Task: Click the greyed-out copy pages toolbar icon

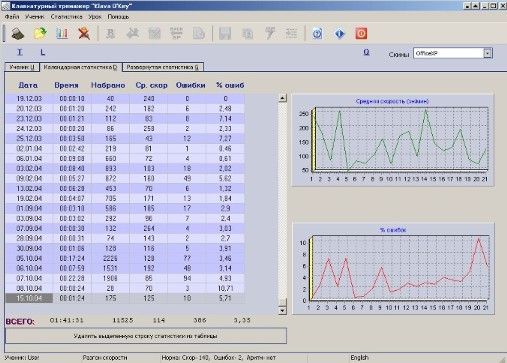Action: pyautogui.click(x=247, y=33)
